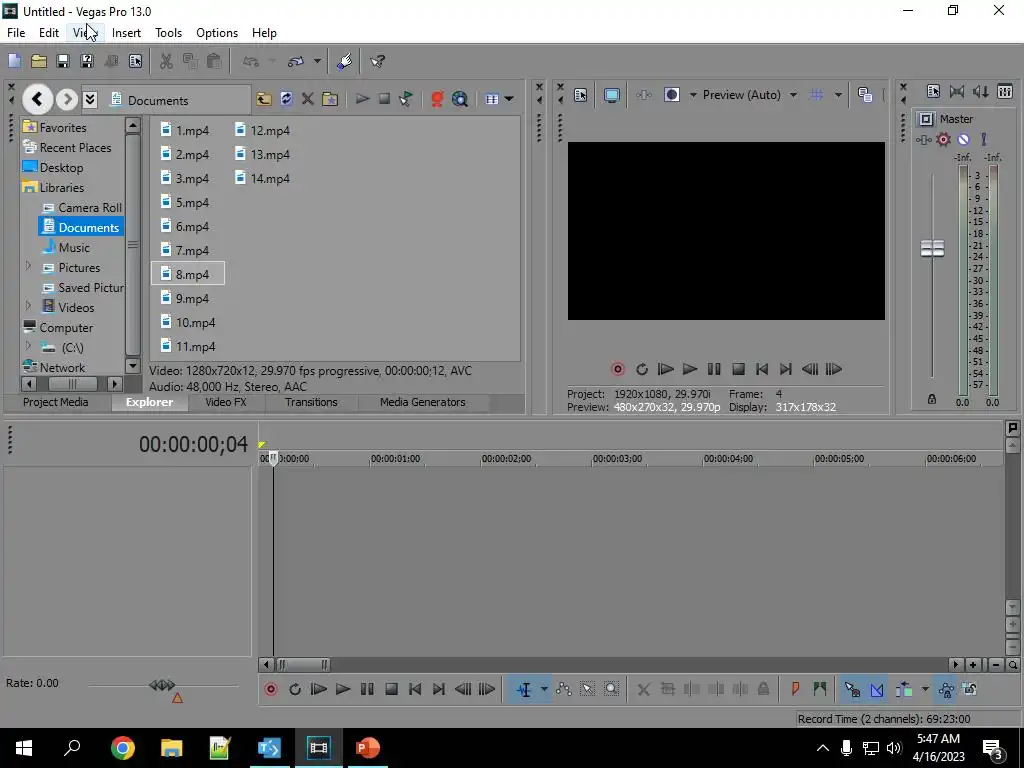Image resolution: width=1024 pixels, height=768 pixels.
Task: Switch to the Project Media tab
Action: click(x=56, y=402)
